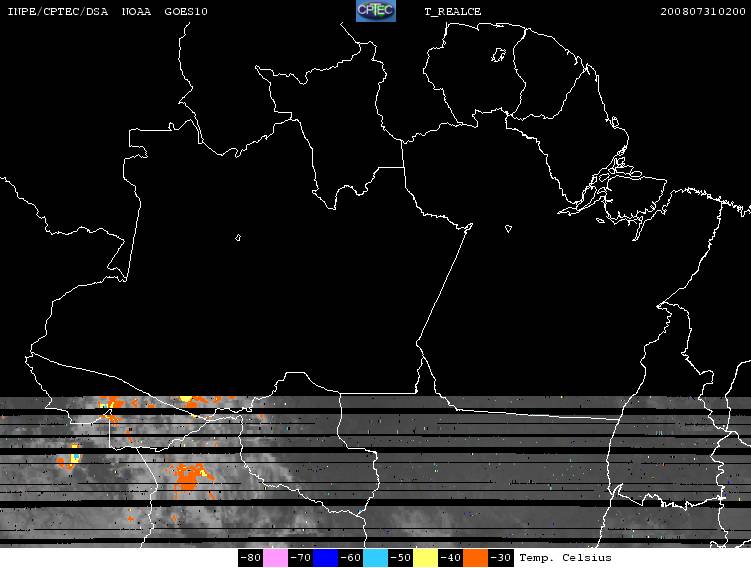Screen dimensions: 751x568
Task: Select the orange -40 color swatch
Action: click(476, 558)
